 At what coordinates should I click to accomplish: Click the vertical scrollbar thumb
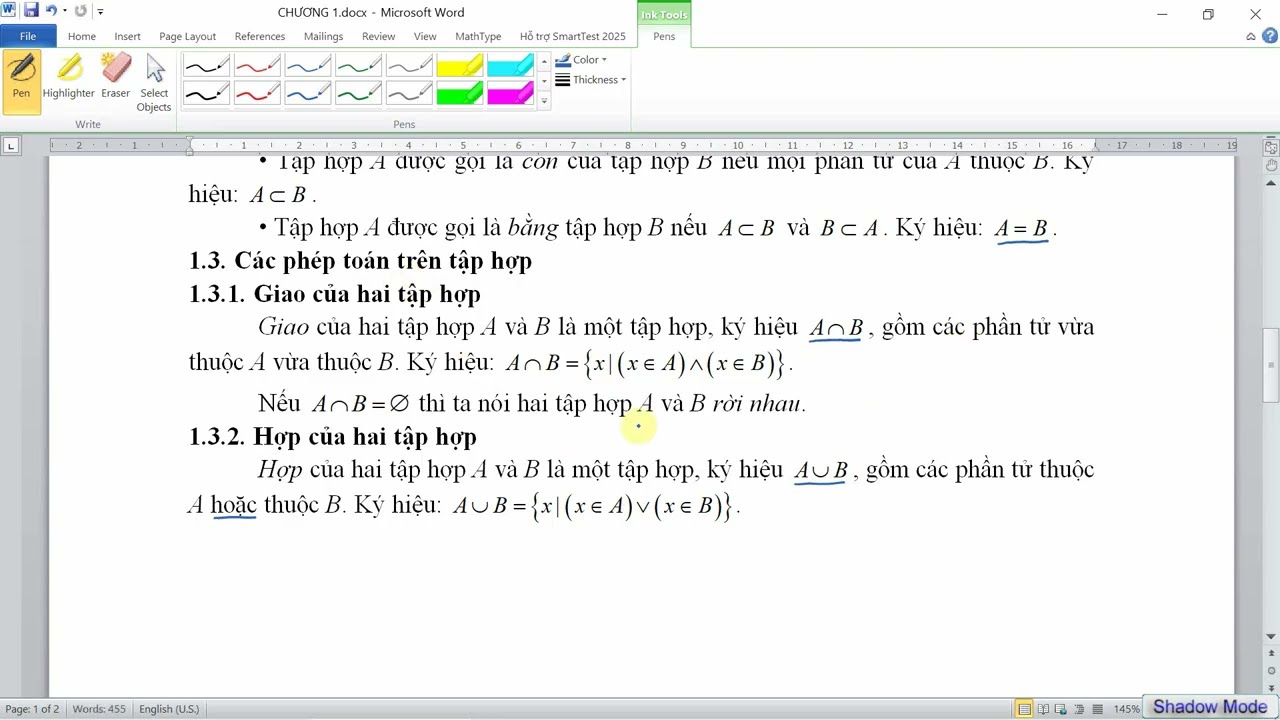(1271, 366)
